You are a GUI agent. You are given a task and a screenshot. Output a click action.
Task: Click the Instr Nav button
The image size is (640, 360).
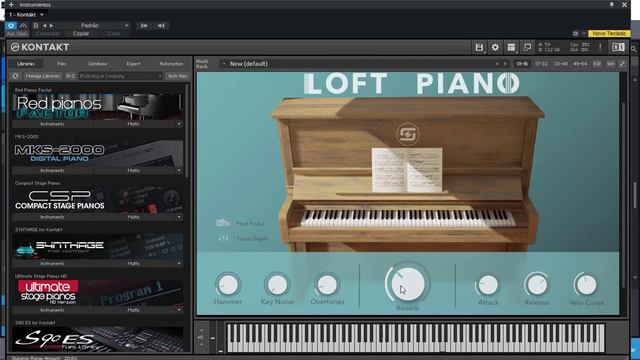178,76
